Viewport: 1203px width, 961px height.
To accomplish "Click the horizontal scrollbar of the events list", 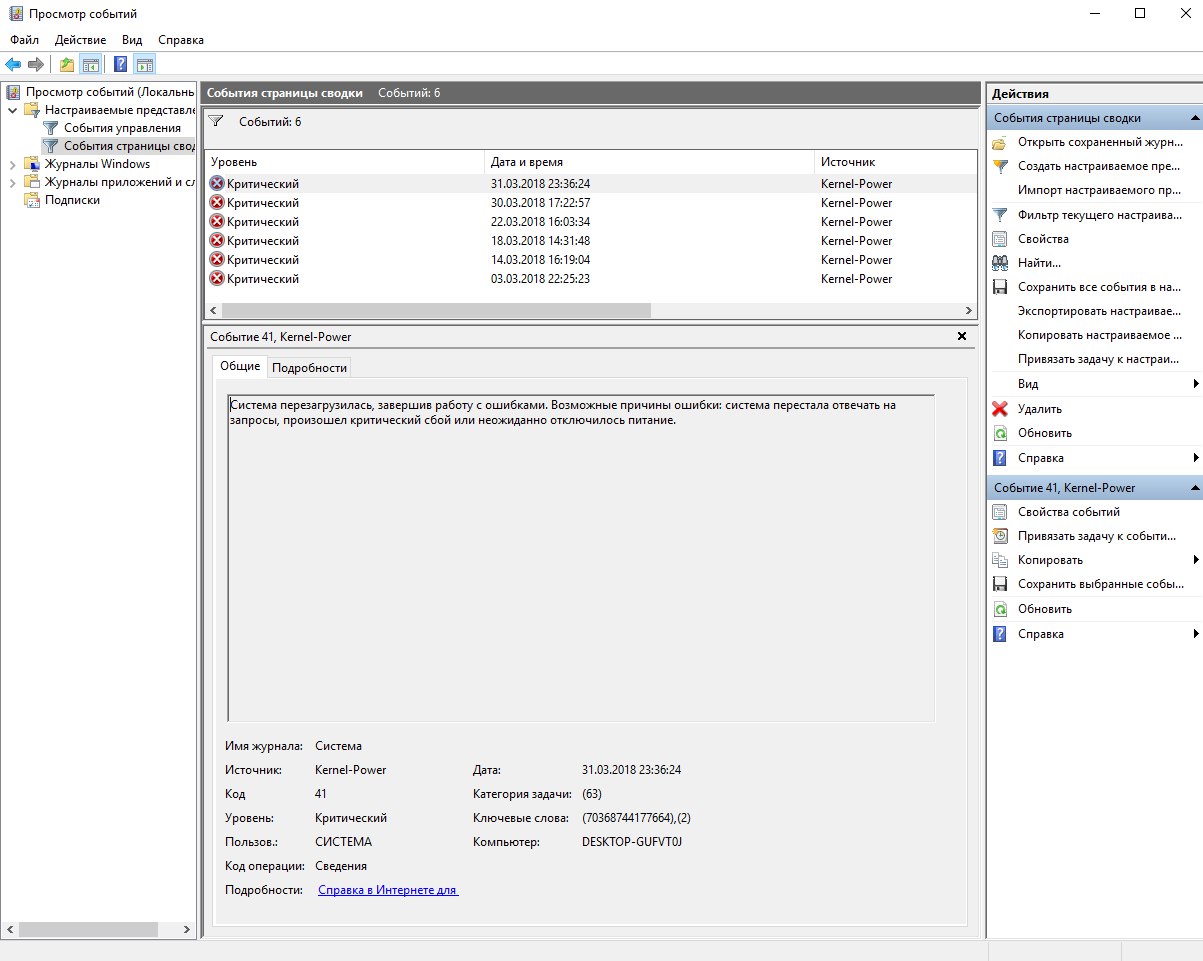I will pyautogui.click(x=430, y=311).
